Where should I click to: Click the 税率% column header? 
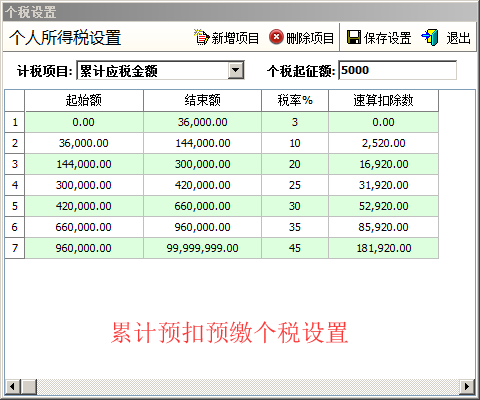(295, 100)
